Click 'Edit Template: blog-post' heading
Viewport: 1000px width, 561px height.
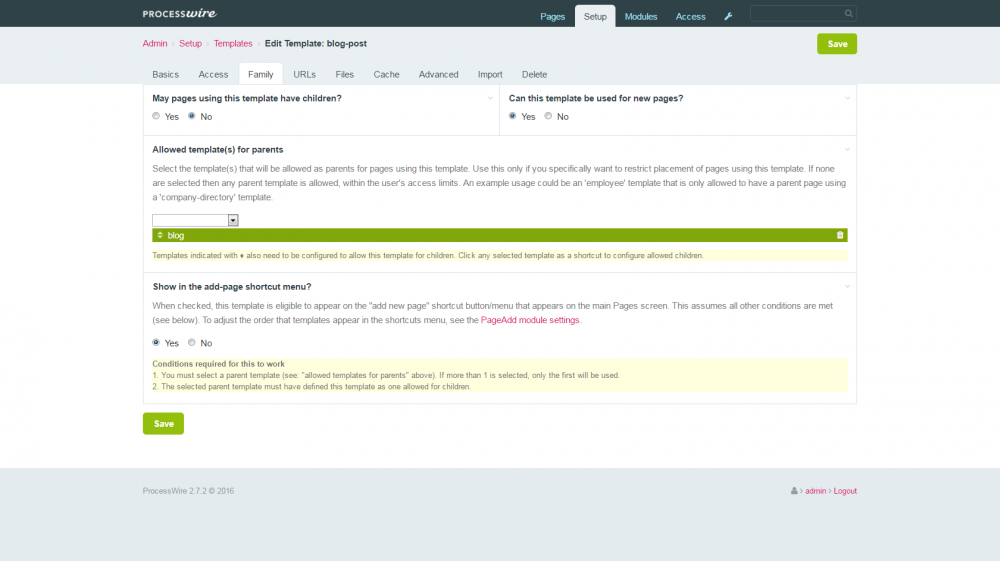pyautogui.click(x=316, y=43)
